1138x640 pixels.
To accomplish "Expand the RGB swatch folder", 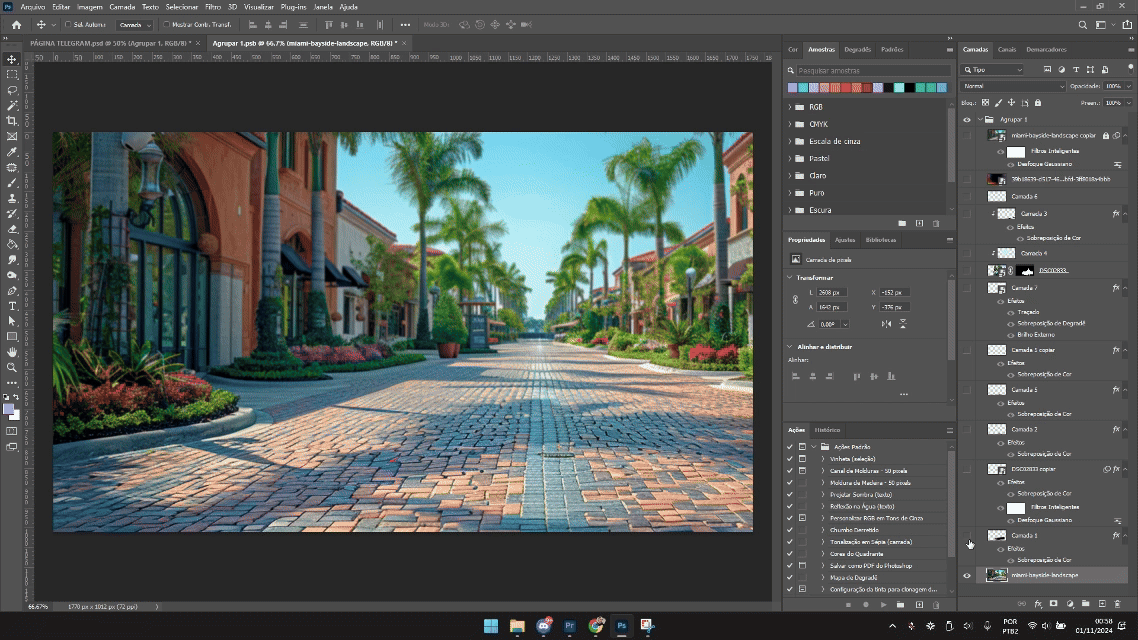I will click(x=790, y=107).
